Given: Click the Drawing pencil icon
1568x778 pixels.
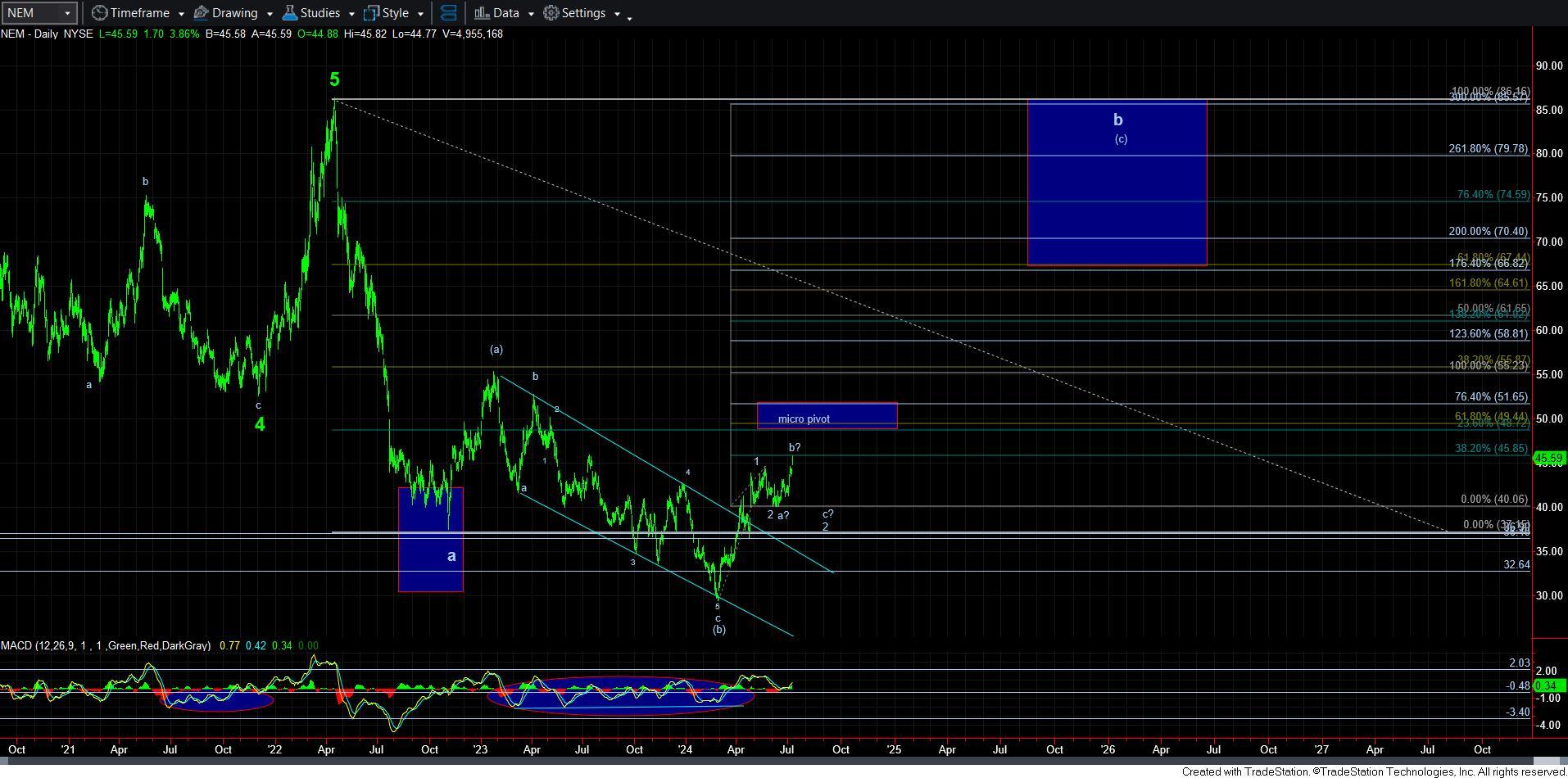Looking at the screenshot, I should [200, 13].
